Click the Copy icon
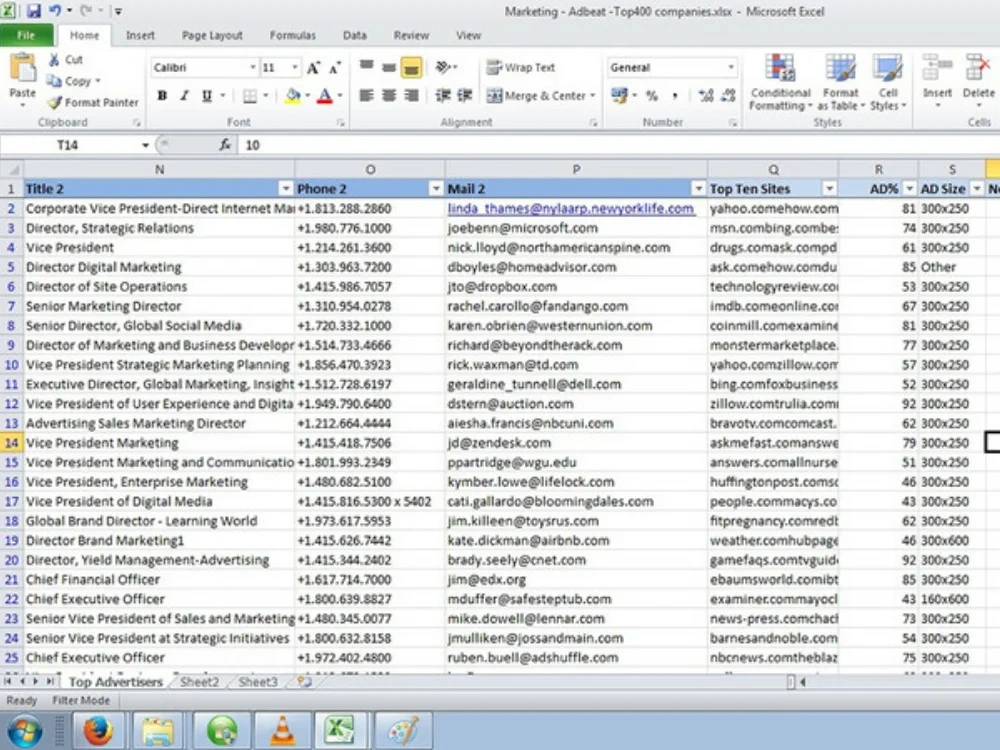 [x=54, y=81]
